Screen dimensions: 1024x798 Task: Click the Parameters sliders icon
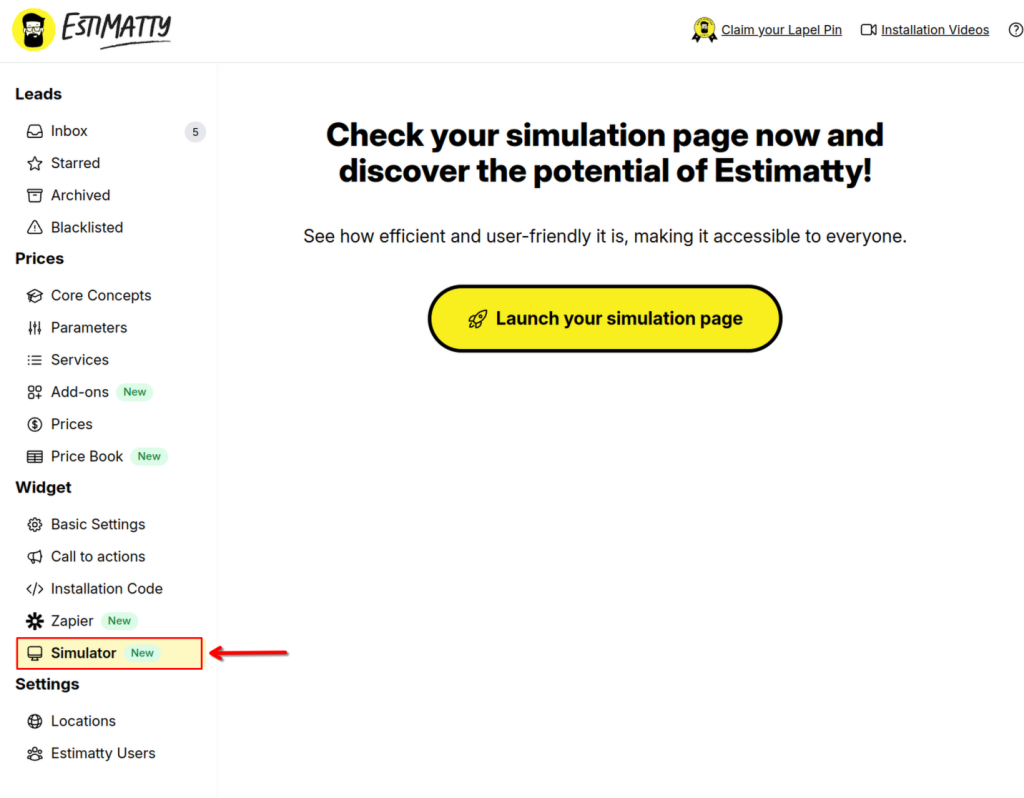coord(35,328)
